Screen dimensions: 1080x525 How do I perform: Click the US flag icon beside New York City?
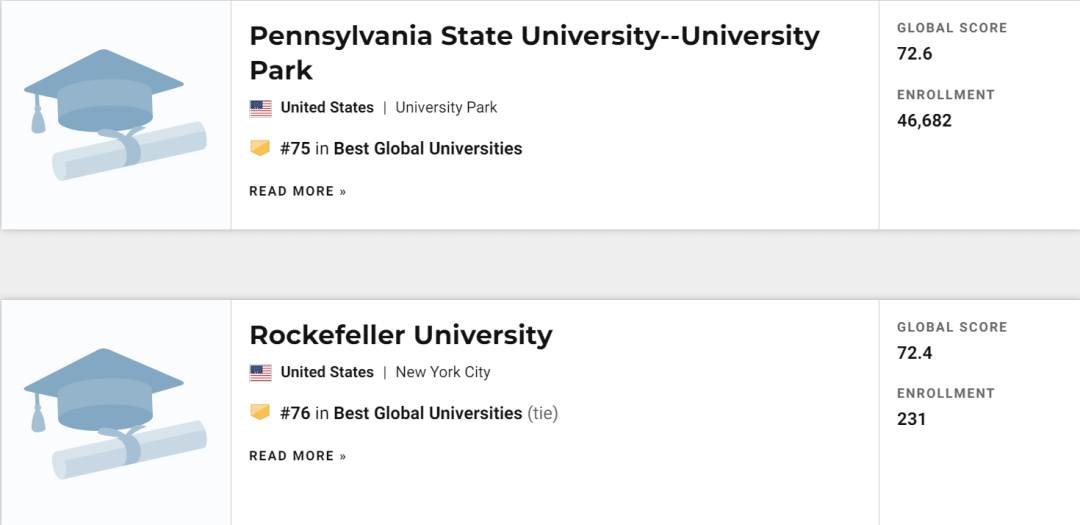(x=260, y=373)
